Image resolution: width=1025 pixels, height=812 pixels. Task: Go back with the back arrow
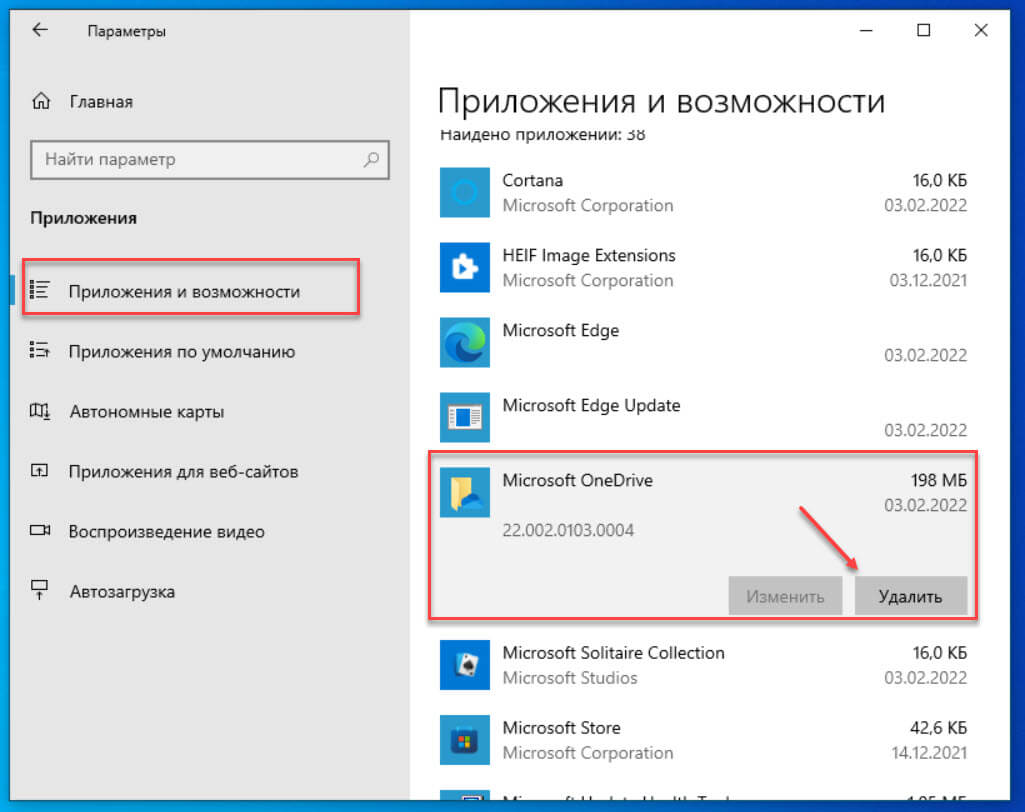pyautogui.click(x=40, y=30)
